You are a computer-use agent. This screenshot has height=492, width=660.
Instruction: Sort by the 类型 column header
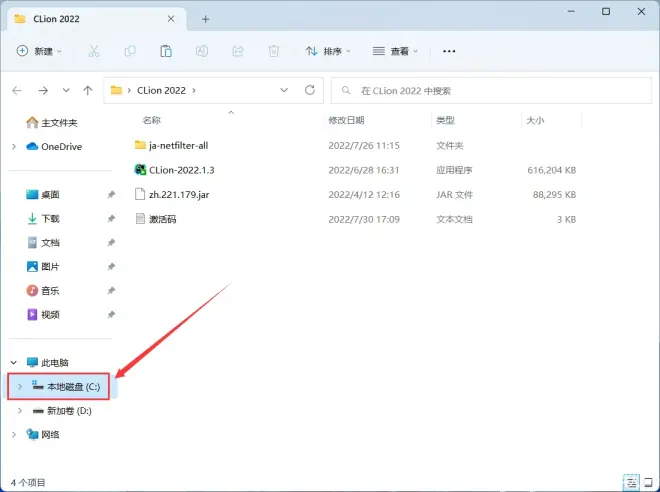[x=445, y=120]
